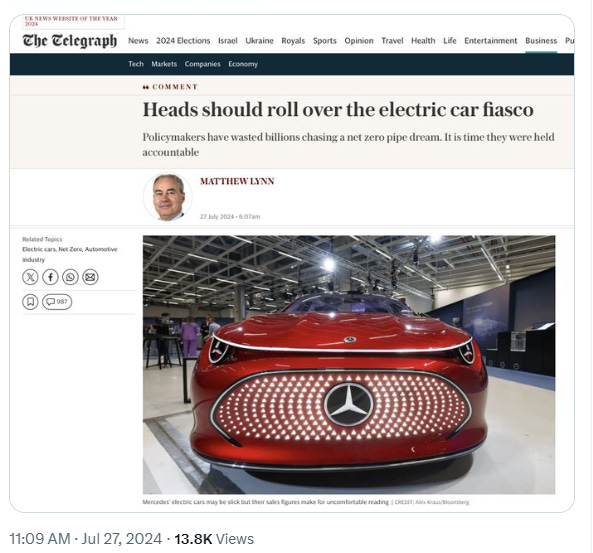Click The Telegraph logo
Viewport: 593px width, 553px height.
pyautogui.click(x=70, y=41)
